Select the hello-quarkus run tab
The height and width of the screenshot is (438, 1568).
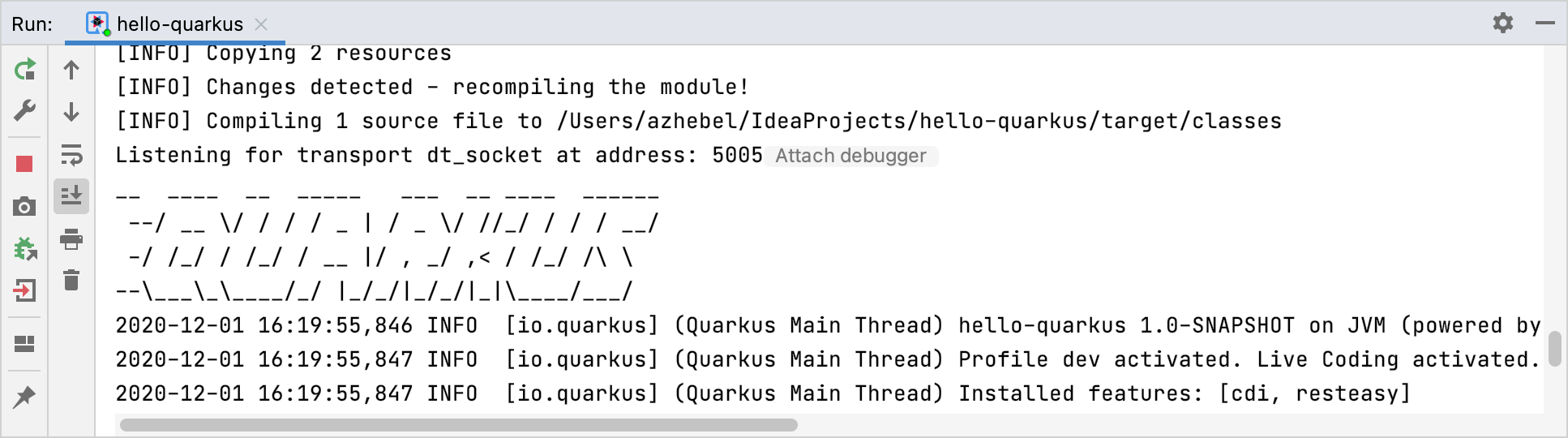point(179,24)
